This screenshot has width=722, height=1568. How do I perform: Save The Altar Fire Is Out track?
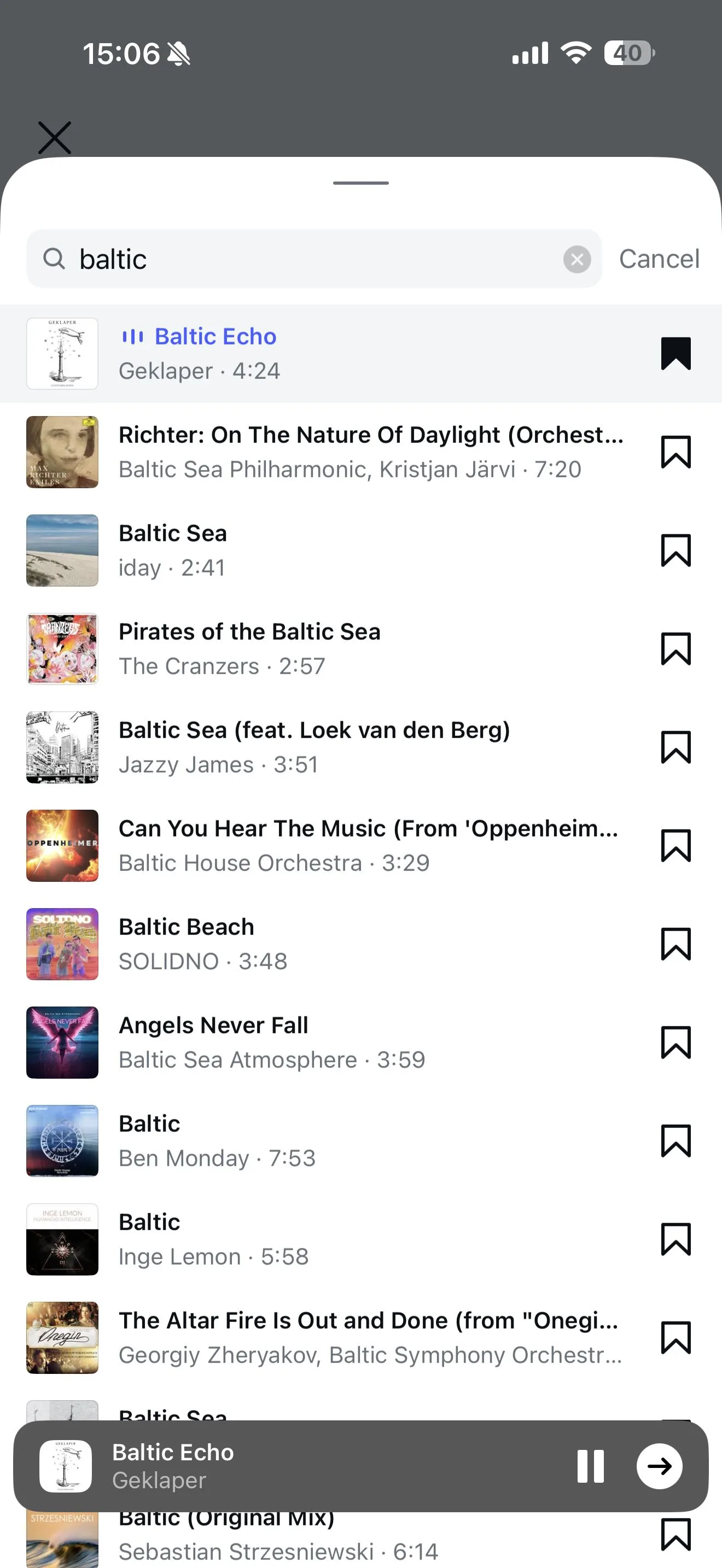click(676, 1338)
